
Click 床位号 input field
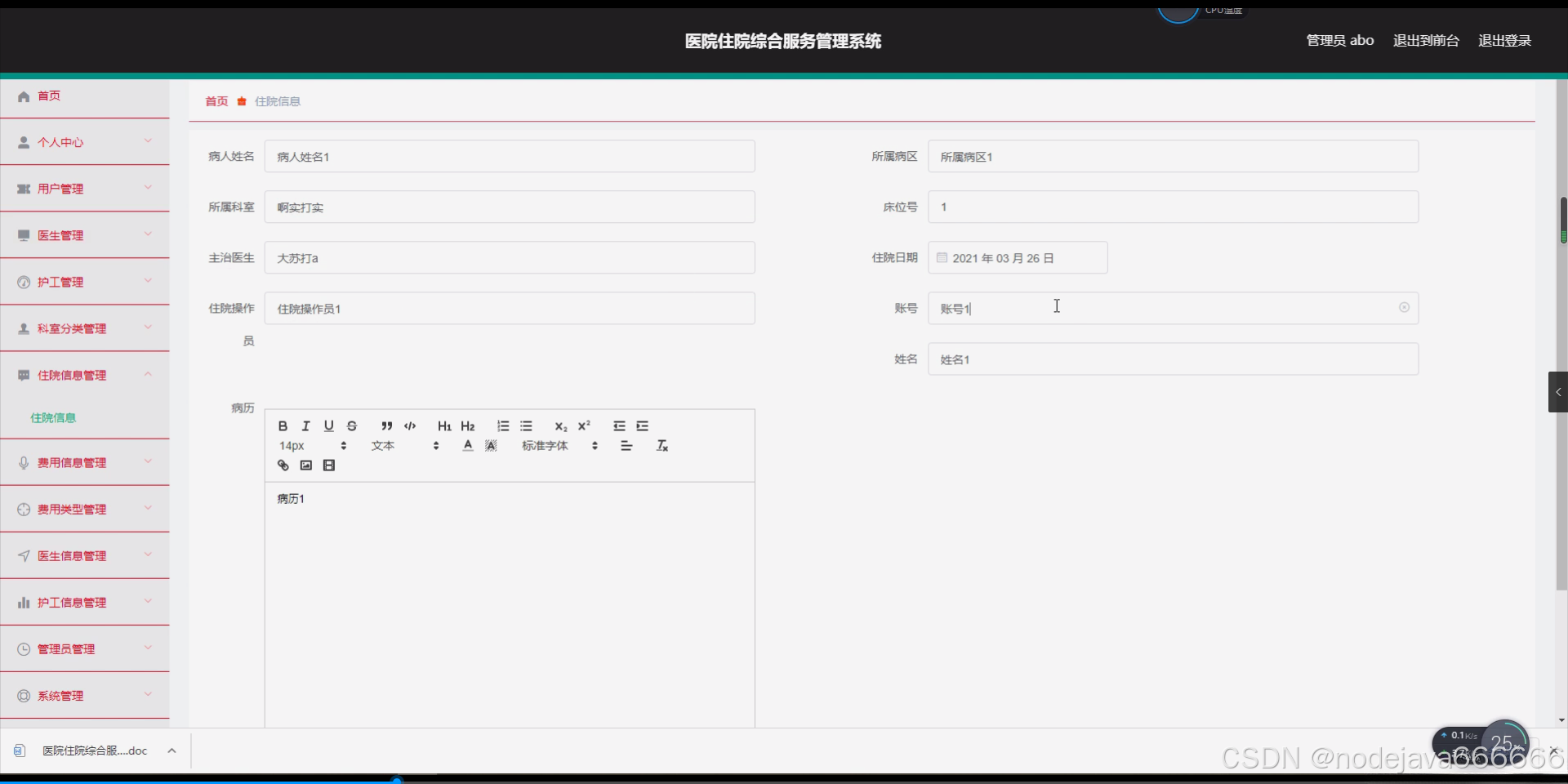click(1173, 207)
